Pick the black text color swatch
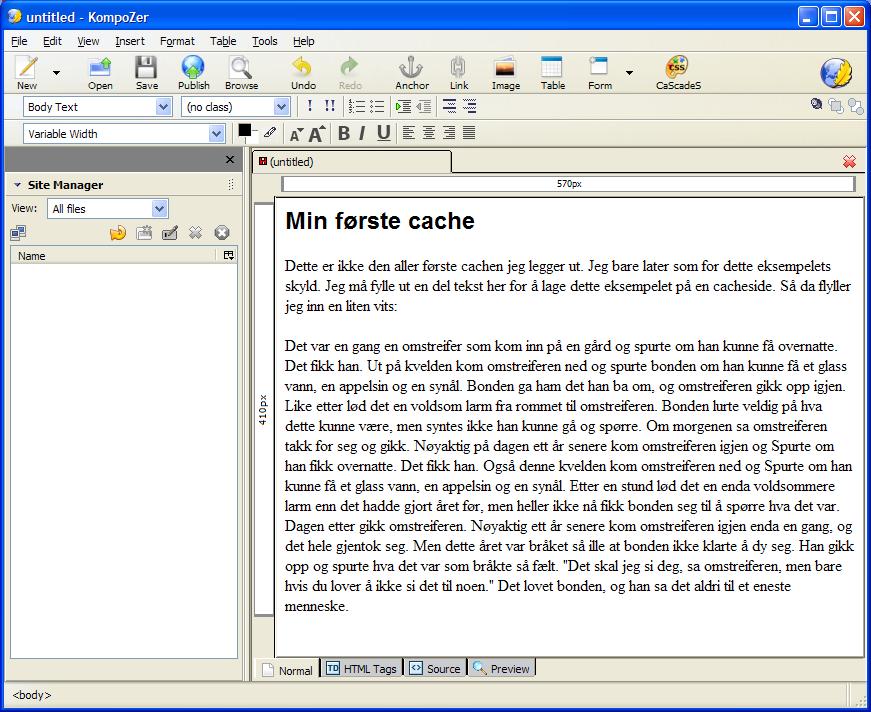 244,131
